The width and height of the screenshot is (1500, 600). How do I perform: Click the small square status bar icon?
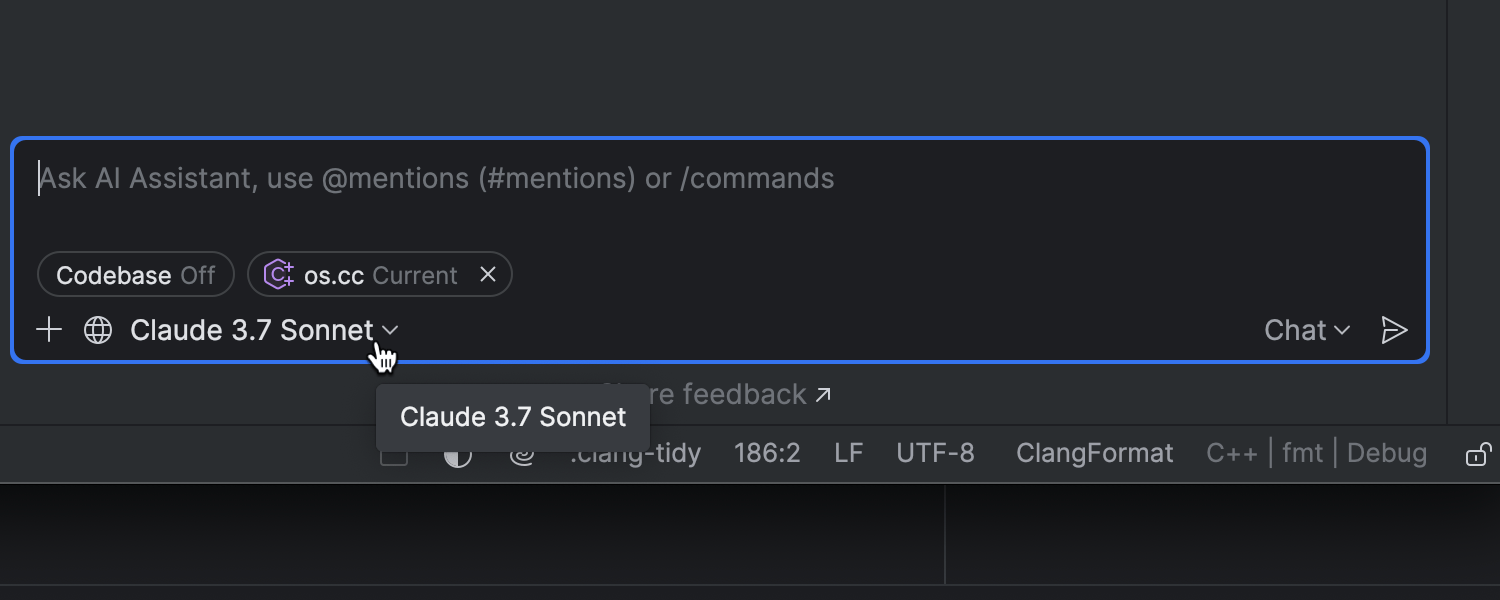click(394, 456)
